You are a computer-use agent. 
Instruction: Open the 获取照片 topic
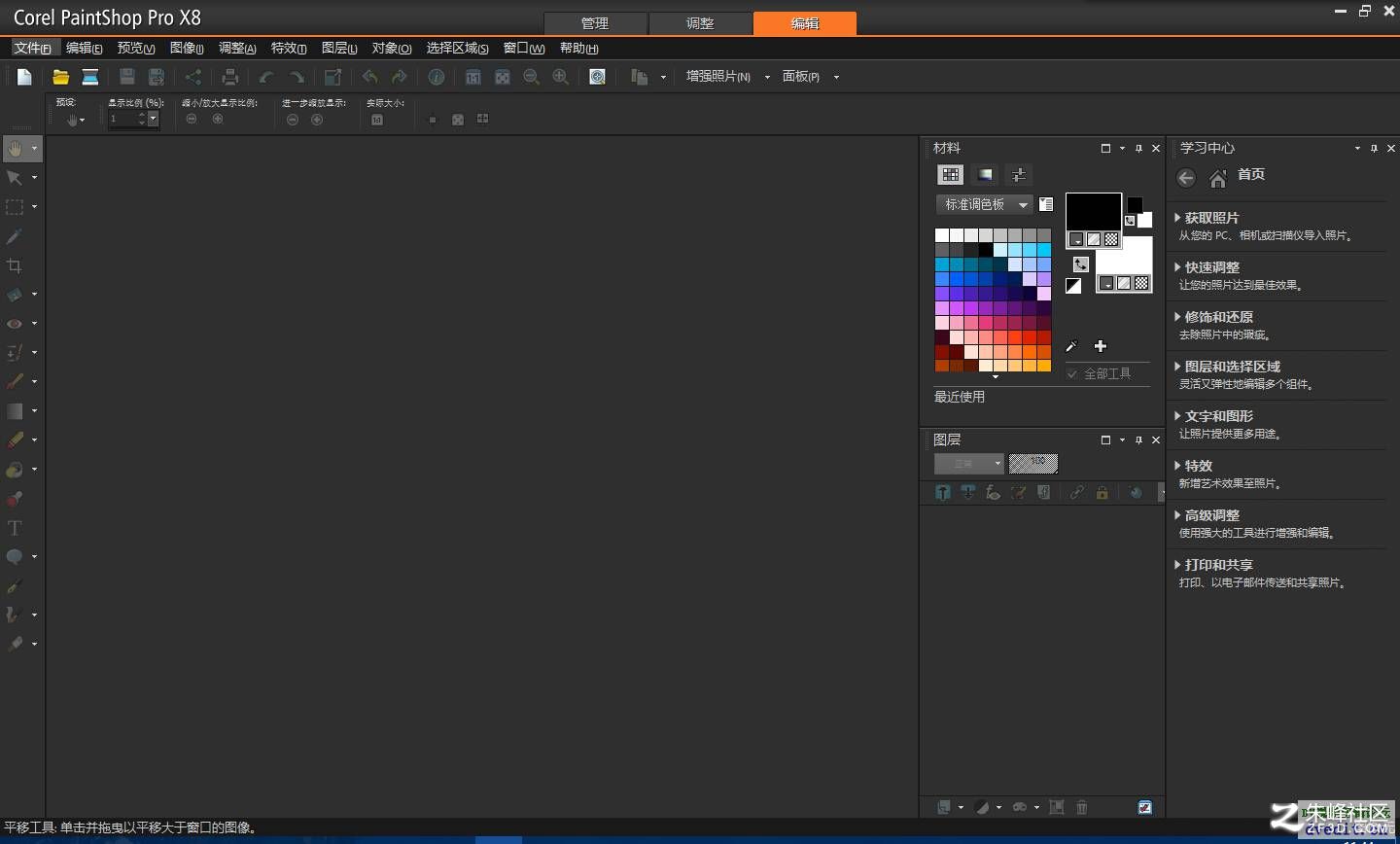pyautogui.click(x=1211, y=218)
